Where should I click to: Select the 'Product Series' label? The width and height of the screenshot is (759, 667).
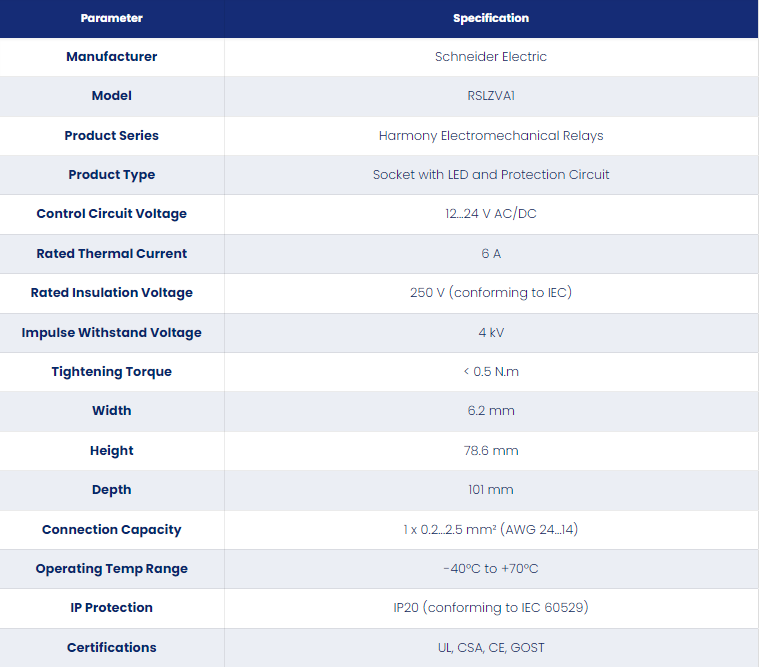click(111, 136)
